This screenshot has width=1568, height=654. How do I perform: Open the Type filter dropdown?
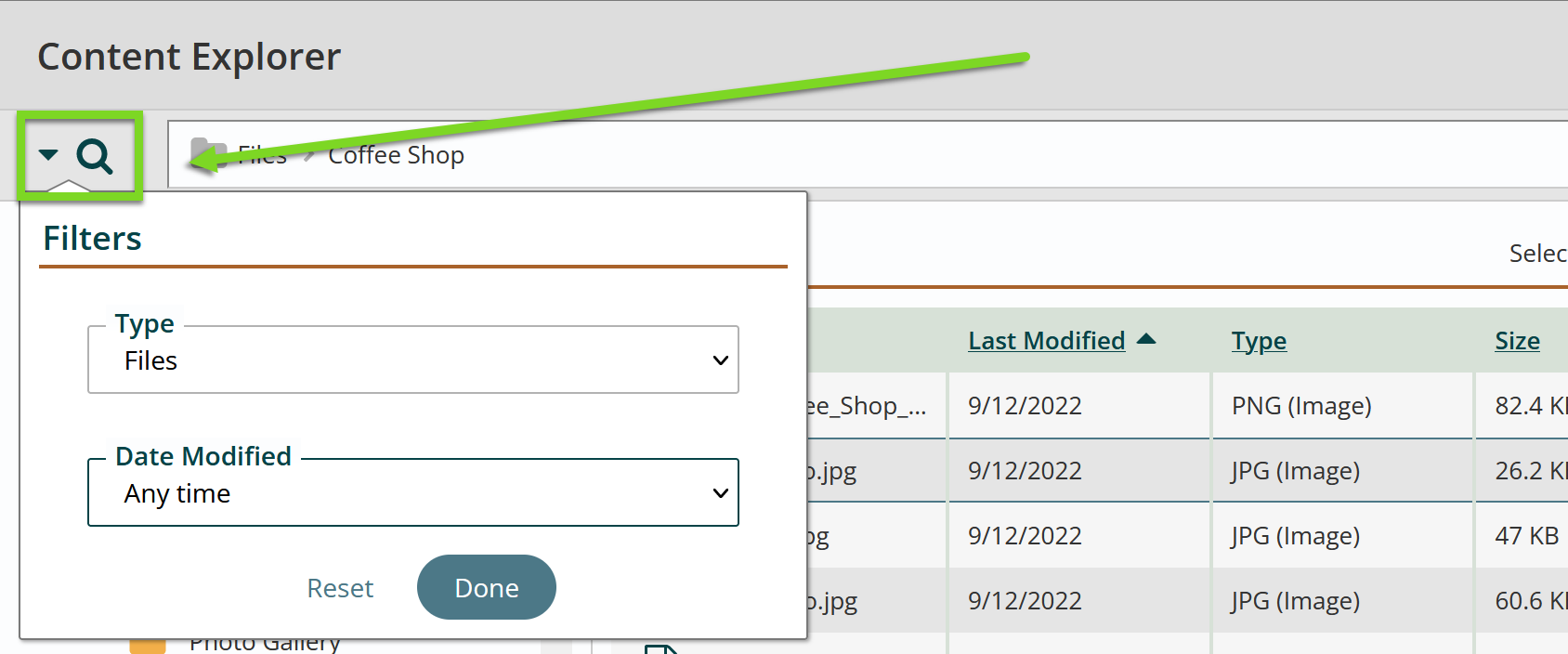click(x=413, y=360)
